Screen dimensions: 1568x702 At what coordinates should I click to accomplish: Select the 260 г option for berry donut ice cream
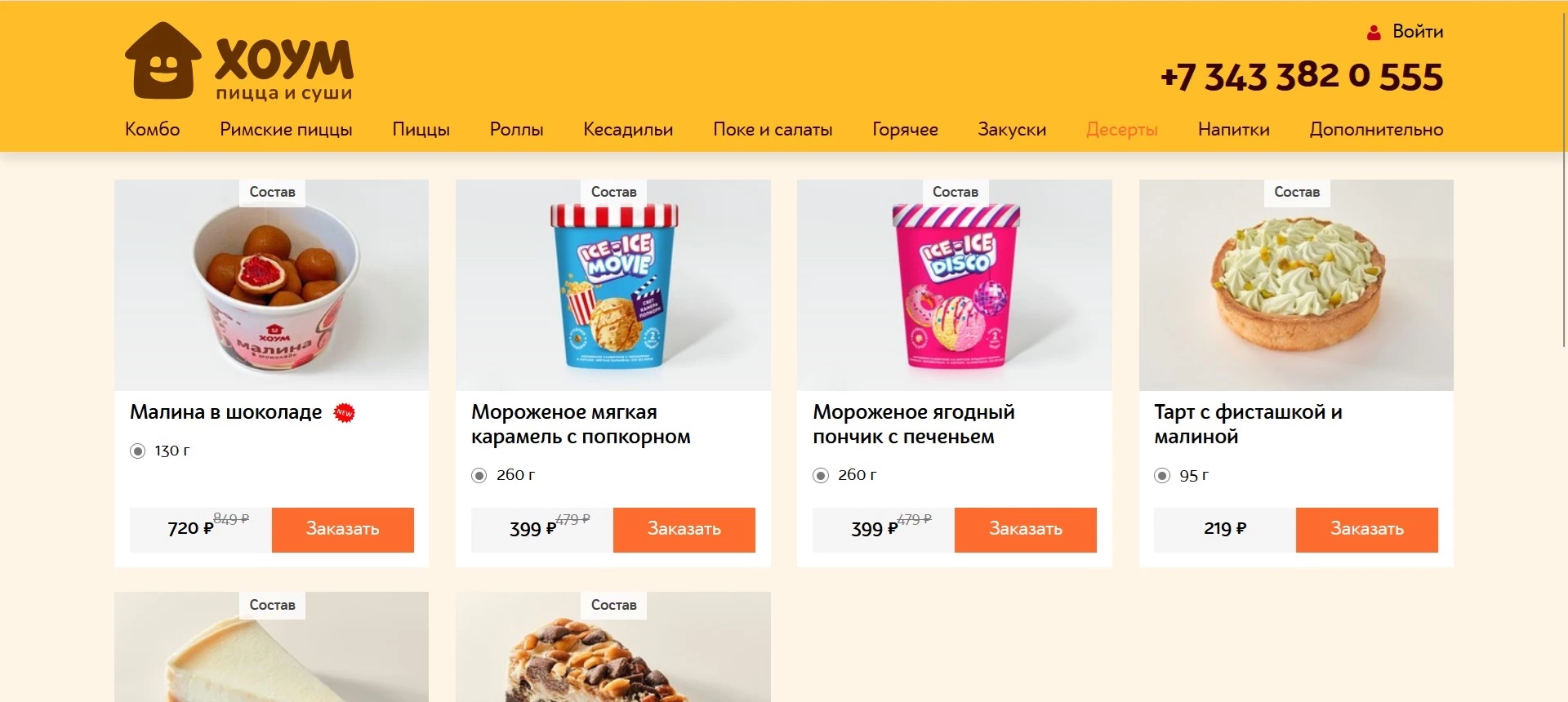click(x=821, y=475)
